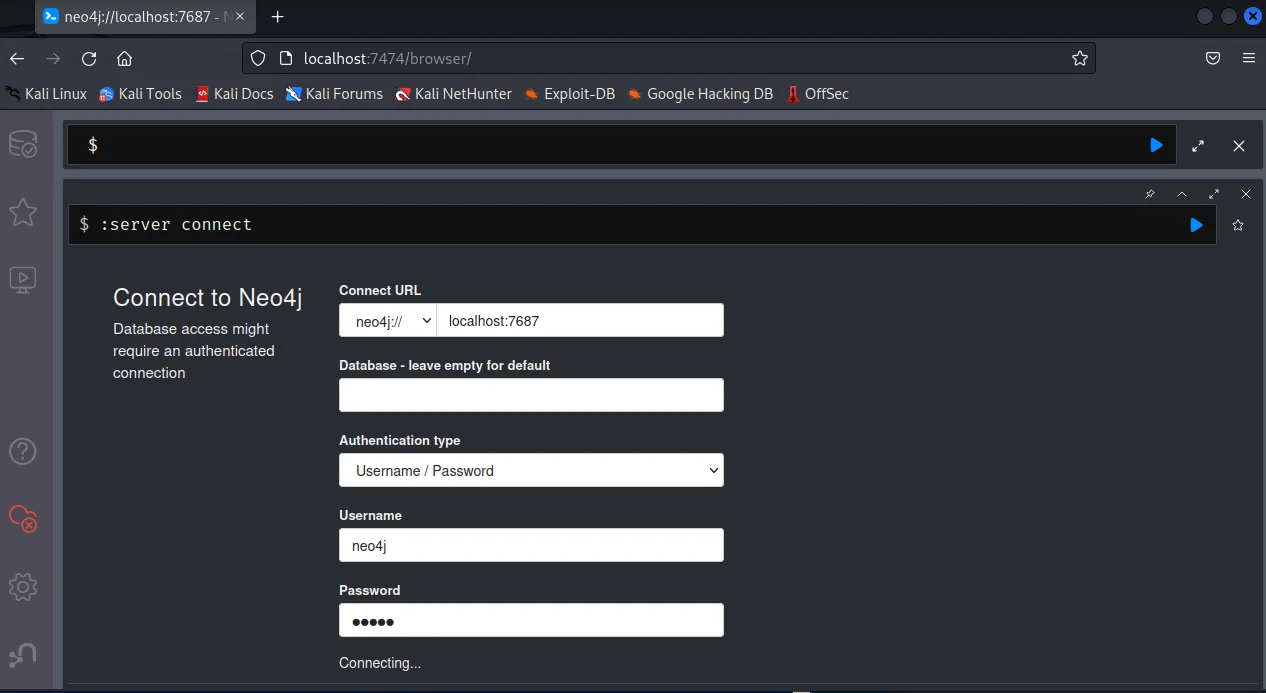Save :server connect as favorite star
Viewport: 1266px width, 693px height.
[x=1238, y=225]
